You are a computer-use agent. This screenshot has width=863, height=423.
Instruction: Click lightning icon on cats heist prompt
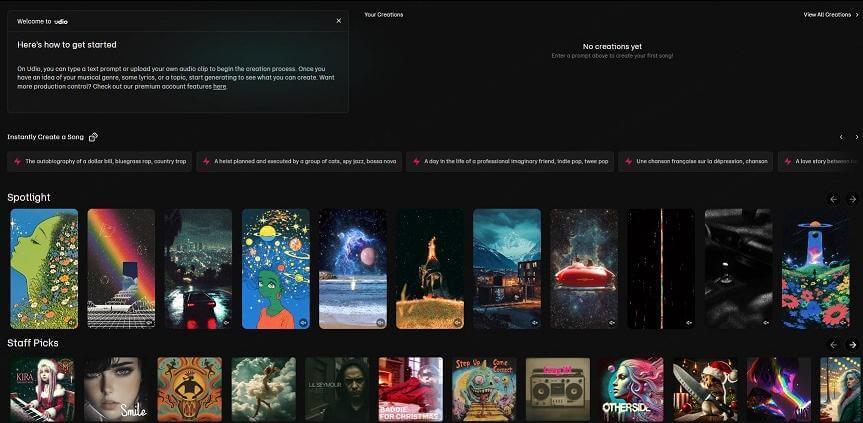click(x=206, y=162)
